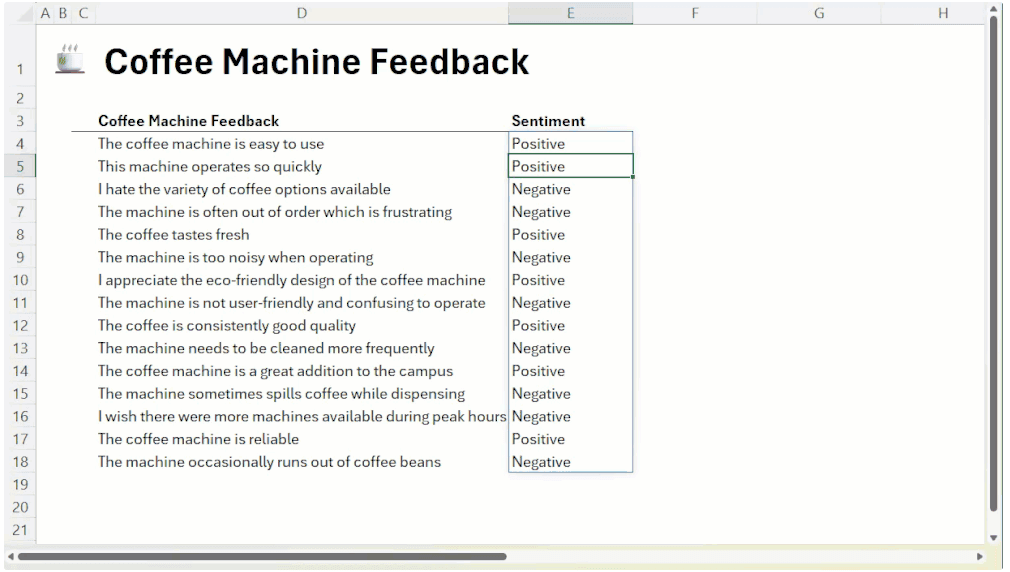Select the Negative sentiment cell in row 7

[570, 211]
